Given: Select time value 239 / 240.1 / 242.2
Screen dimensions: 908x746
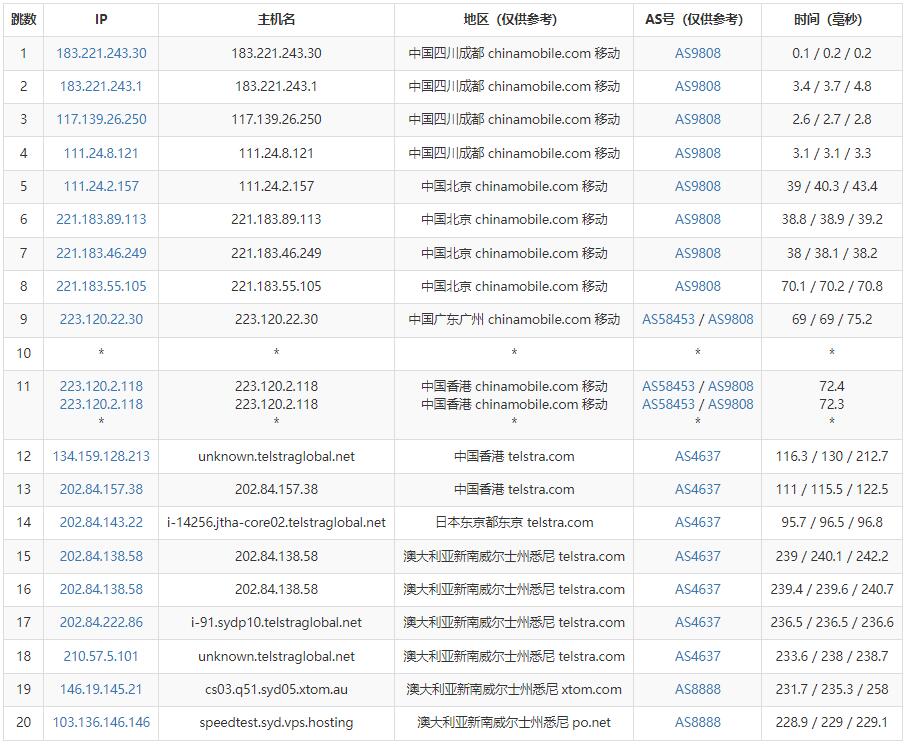Looking at the screenshot, I should click(832, 556).
